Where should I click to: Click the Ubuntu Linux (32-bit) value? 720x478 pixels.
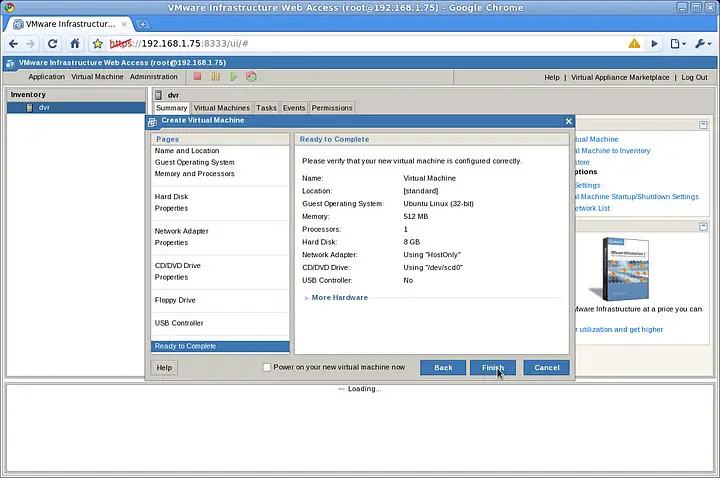click(438, 203)
